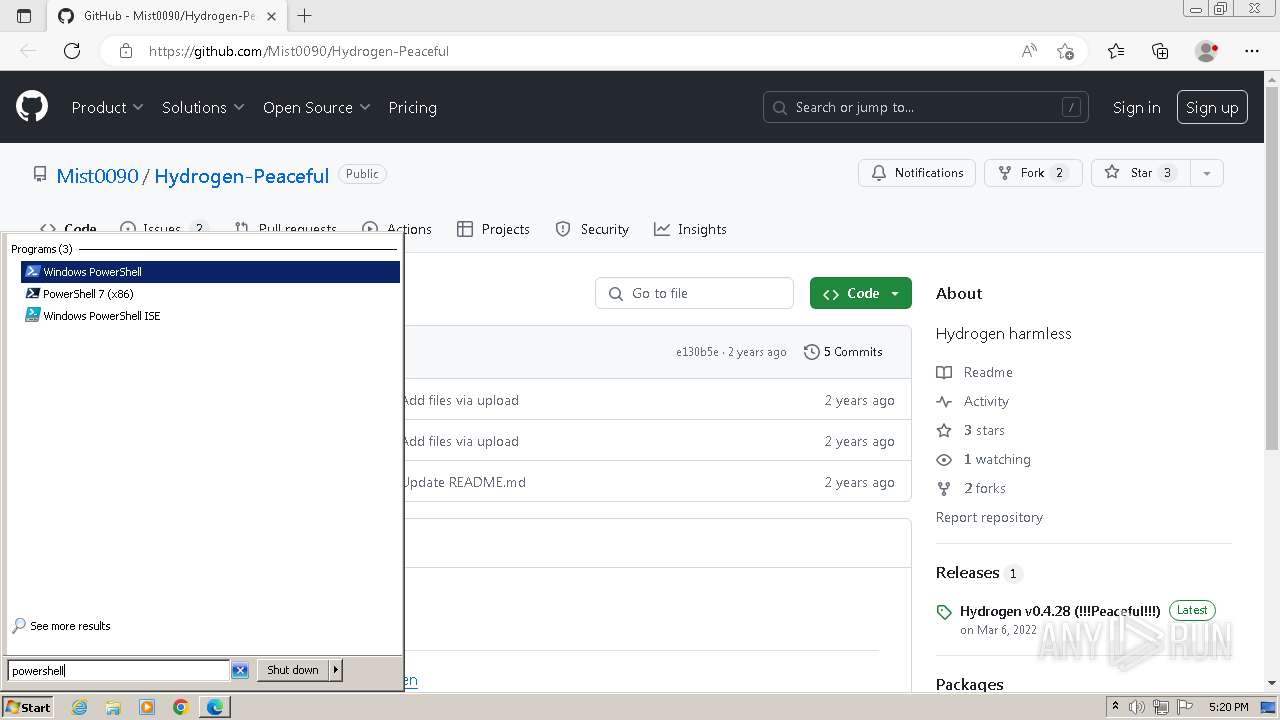Viewport: 1280px width, 720px height.
Task: Star the Hydrogen-Peaceful repository
Action: [x=1141, y=173]
